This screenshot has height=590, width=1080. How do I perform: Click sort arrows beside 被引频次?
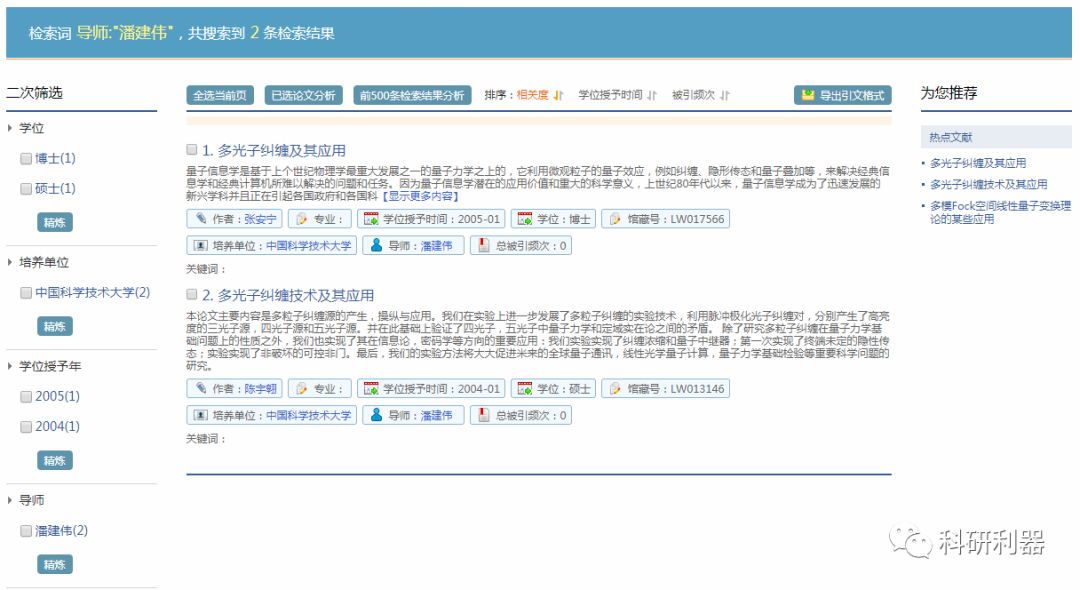click(725, 96)
